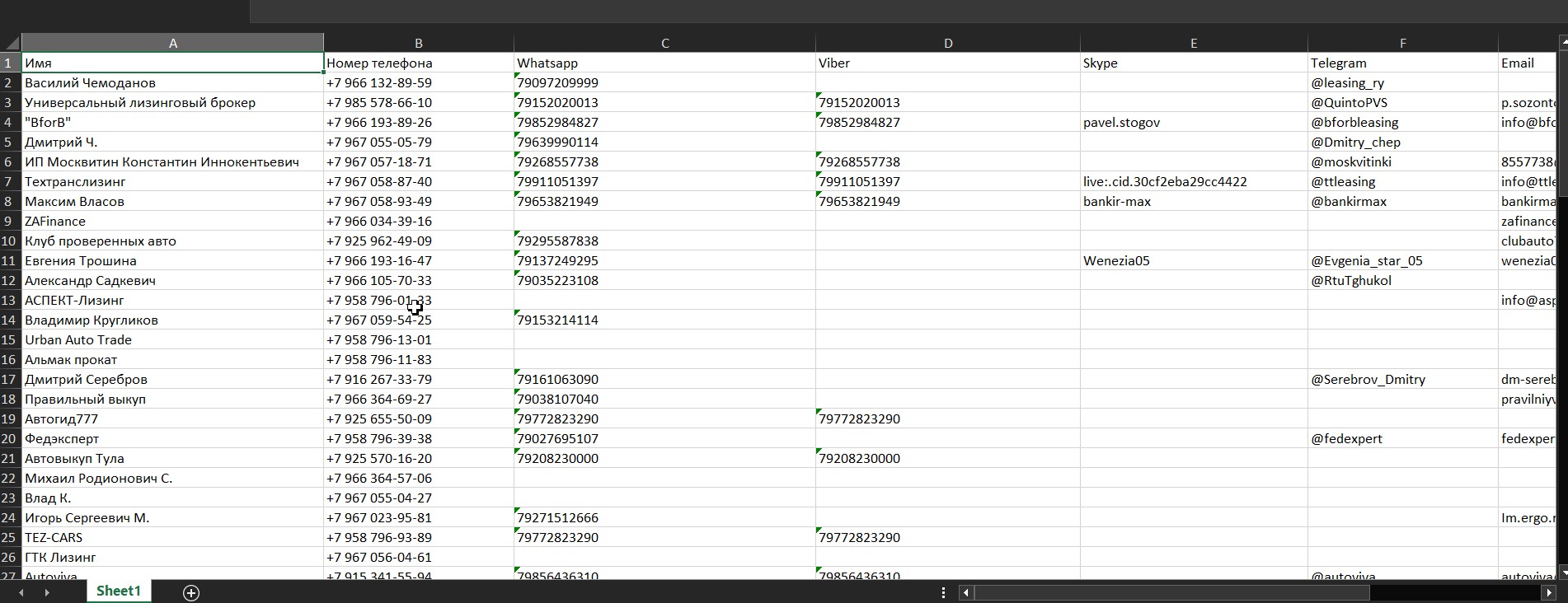Select cell 'Альмак прокат'
Viewport: 1568px width, 603px height.
pyautogui.click(x=173, y=359)
